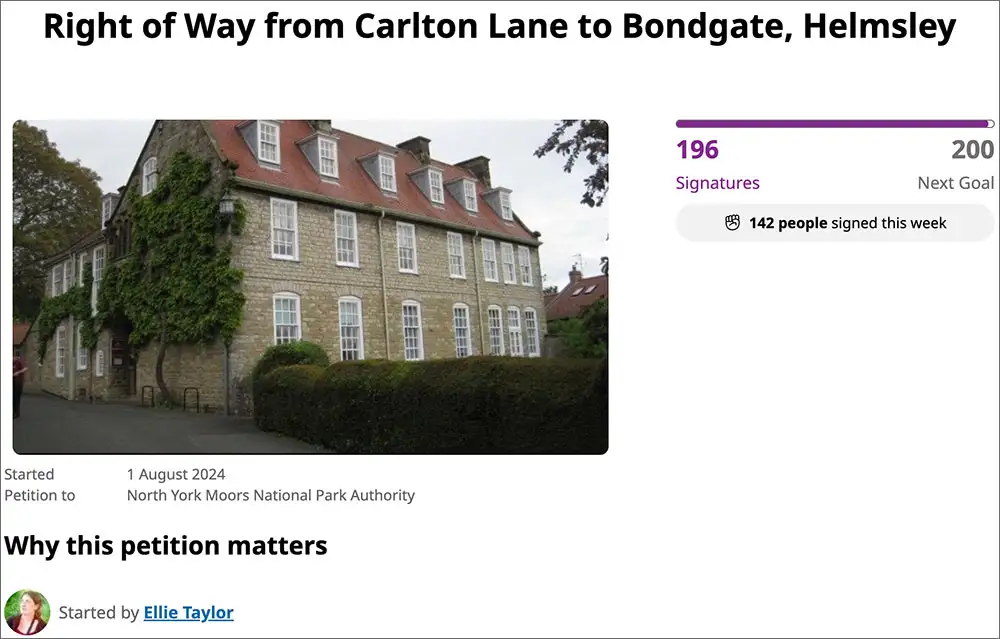Click the 'Started by' text

click(x=99, y=612)
